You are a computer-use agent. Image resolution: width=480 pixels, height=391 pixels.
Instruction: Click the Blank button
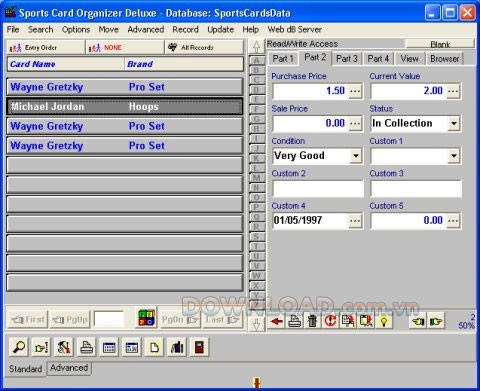(440, 44)
